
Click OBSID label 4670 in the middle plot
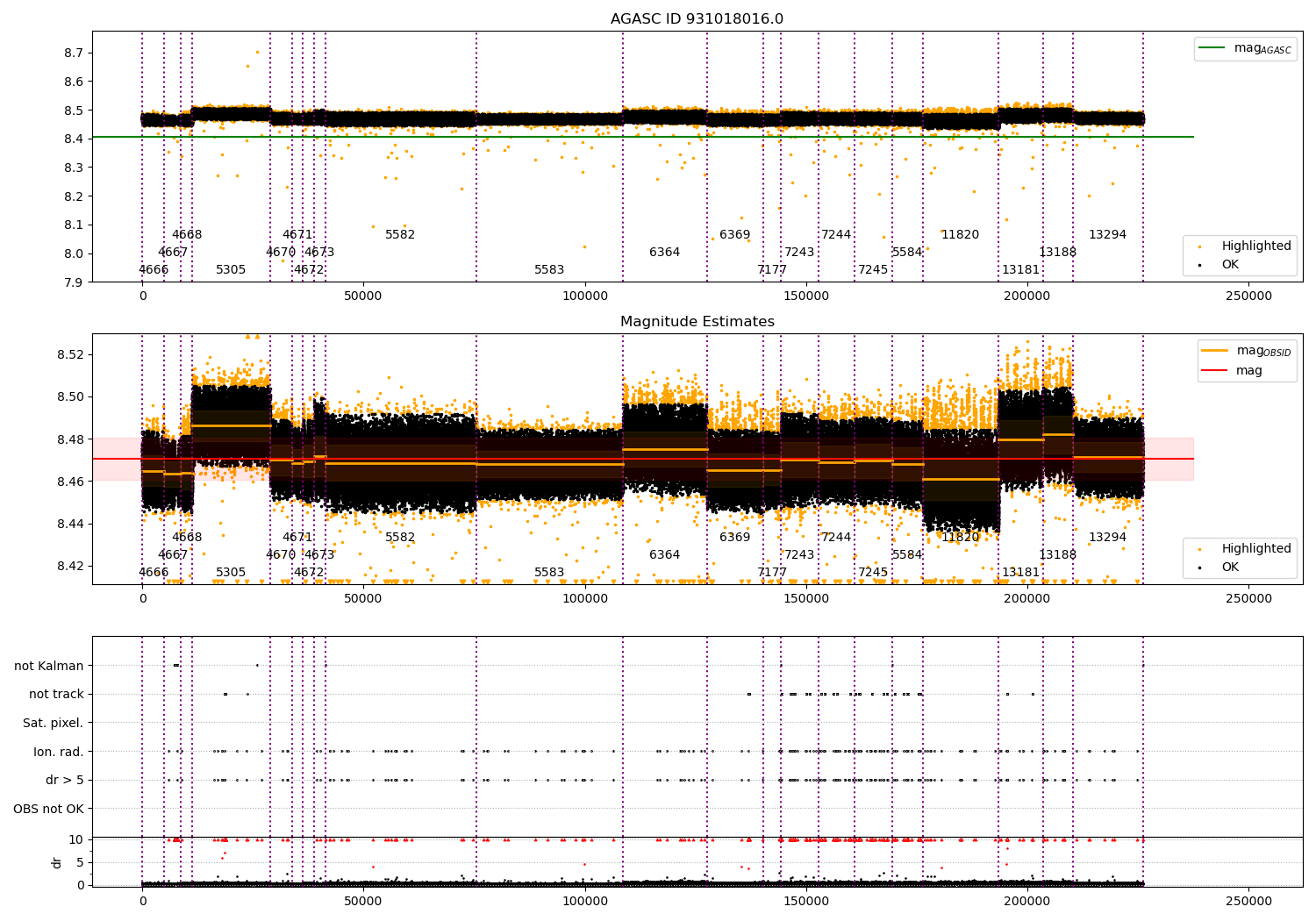pyautogui.click(x=281, y=554)
